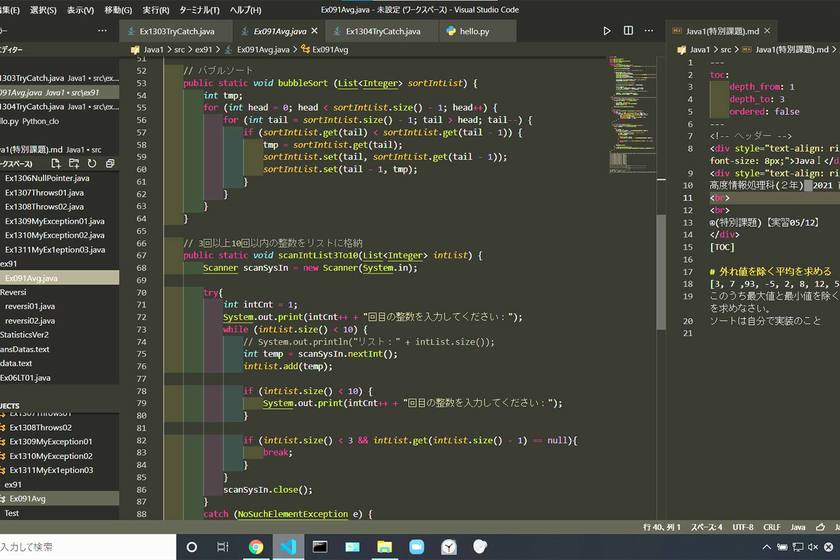Change the CRLF line ending setting
This screenshot has height=560, width=840.
click(x=771, y=526)
